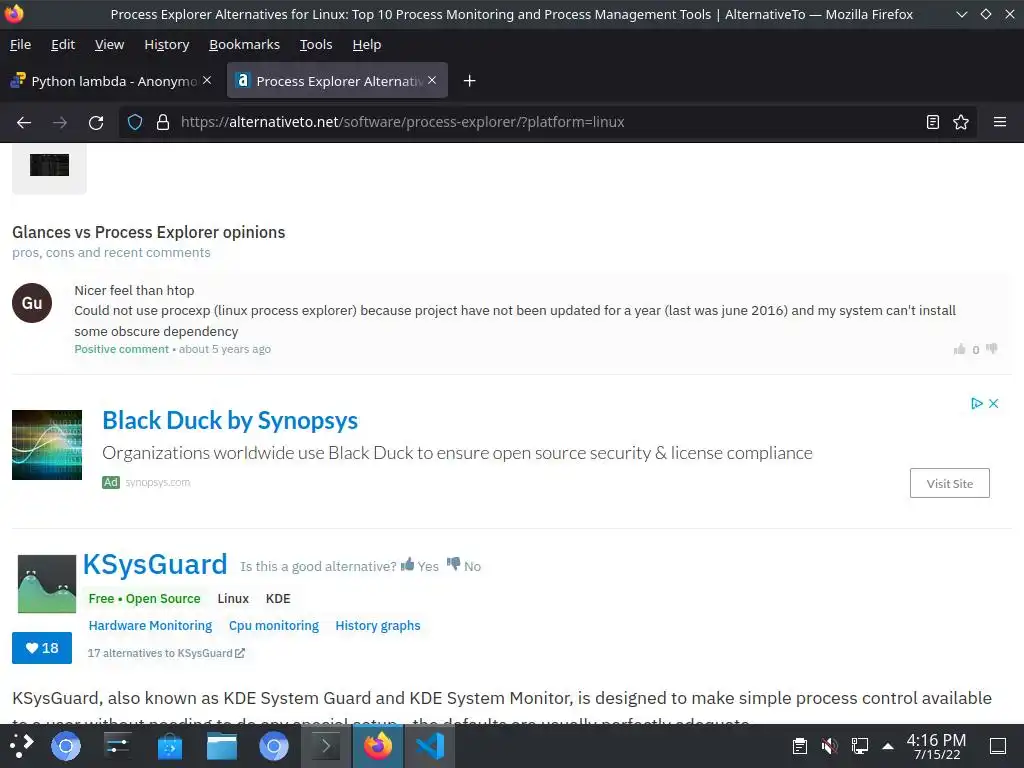Image resolution: width=1024 pixels, height=768 pixels.
Task: Click the Firefox taskbar icon
Action: [378, 746]
